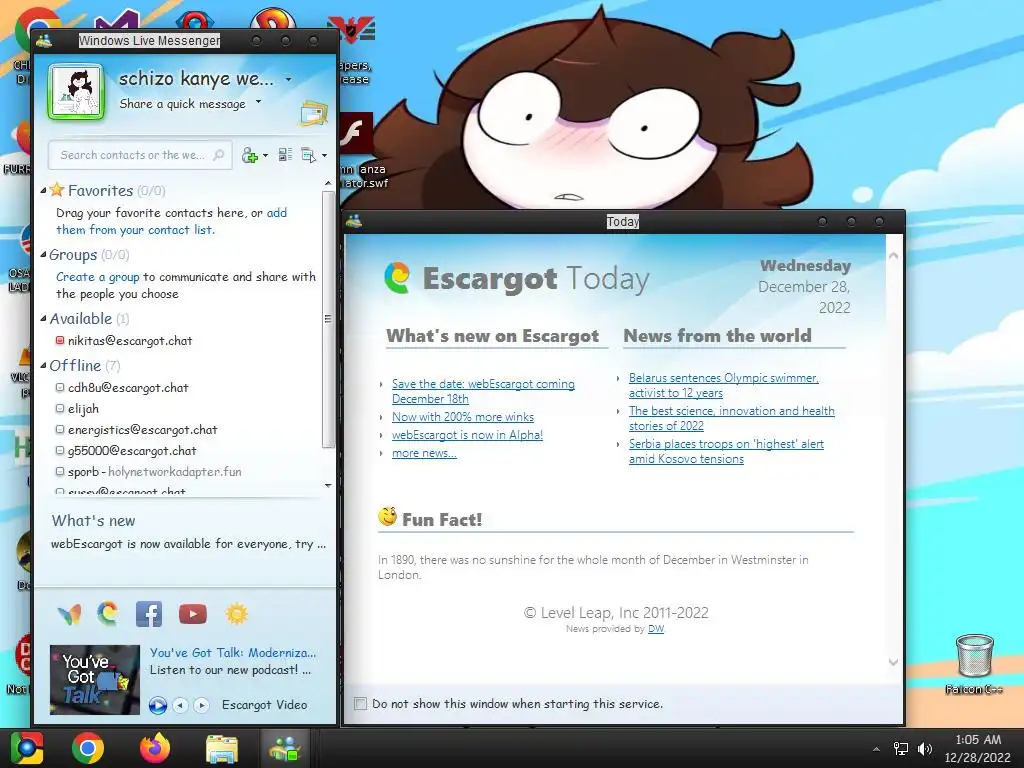Collapse the Offline section
The image size is (1024, 768).
pyautogui.click(x=43, y=366)
